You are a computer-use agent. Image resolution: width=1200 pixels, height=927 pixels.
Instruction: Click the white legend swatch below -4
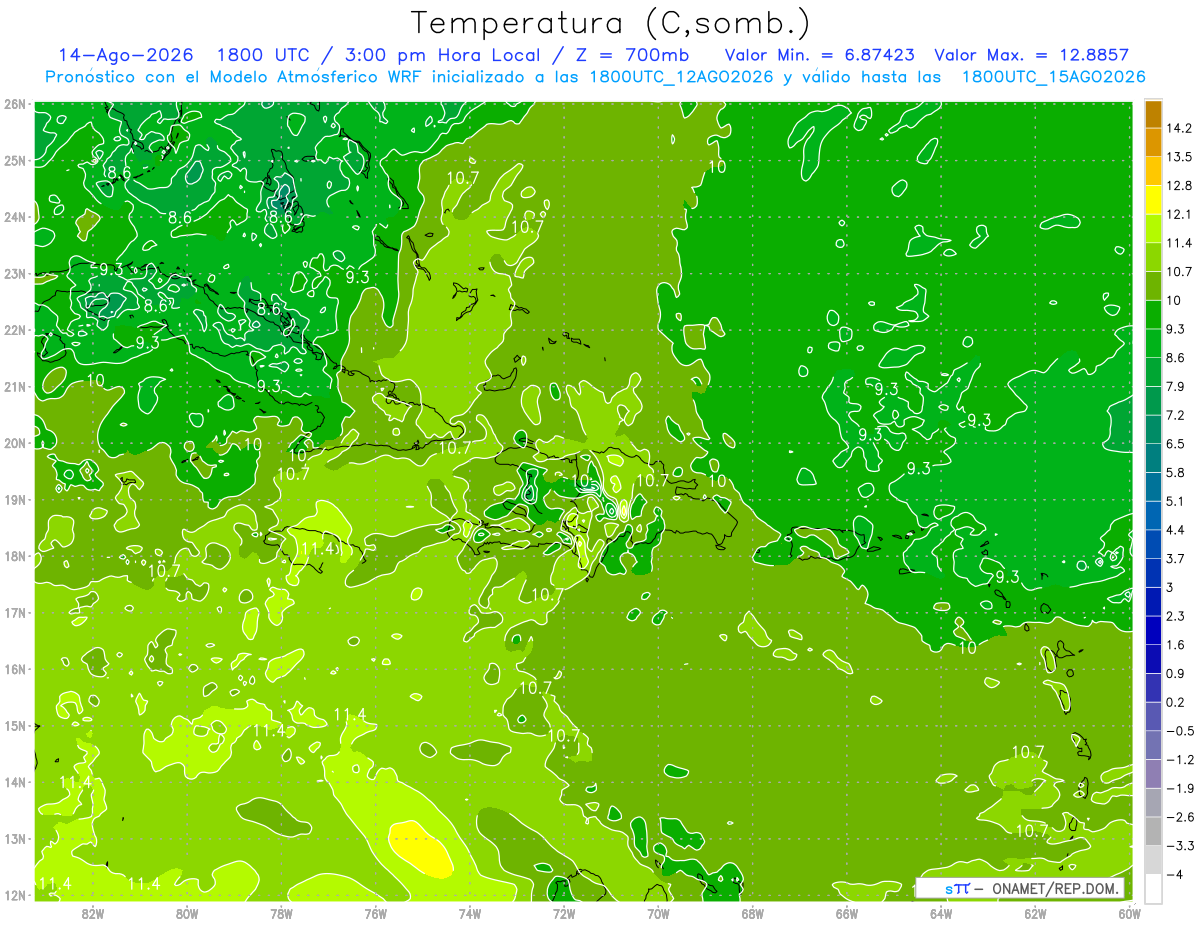pos(1153,888)
